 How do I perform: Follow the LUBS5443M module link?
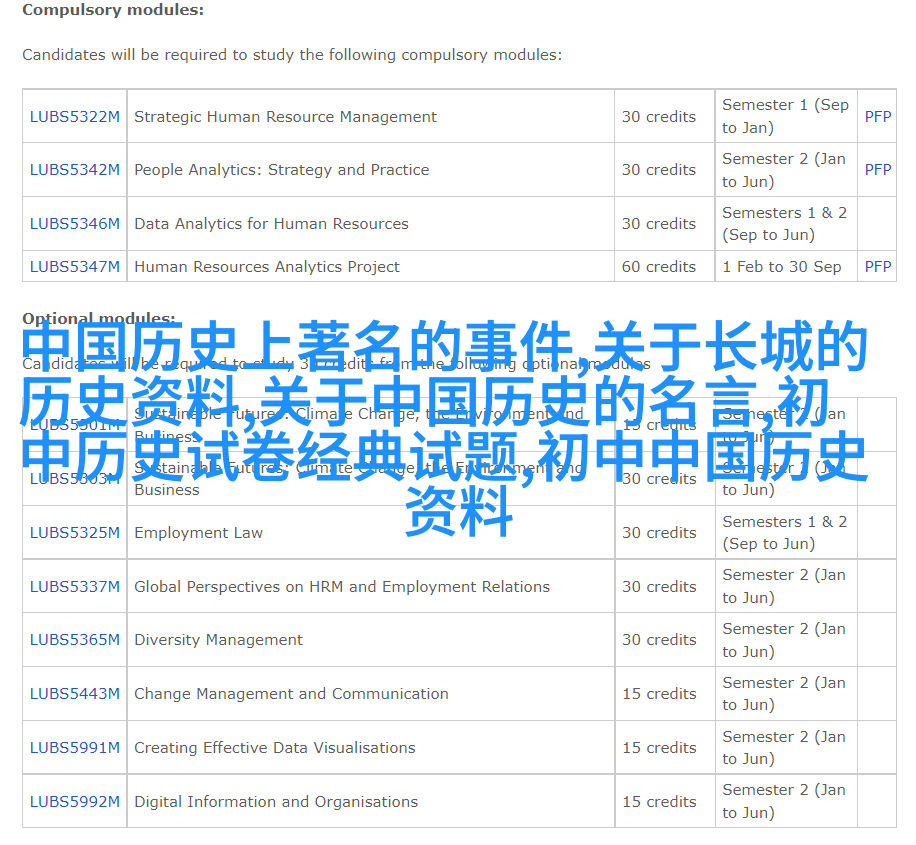[74, 694]
